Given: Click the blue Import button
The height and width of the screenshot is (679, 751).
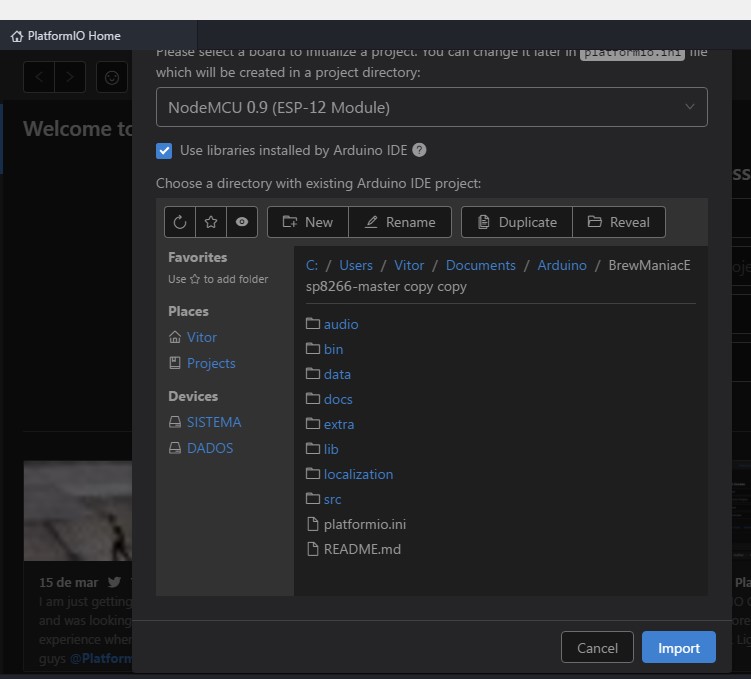Looking at the screenshot, I should tap(679, 647).
